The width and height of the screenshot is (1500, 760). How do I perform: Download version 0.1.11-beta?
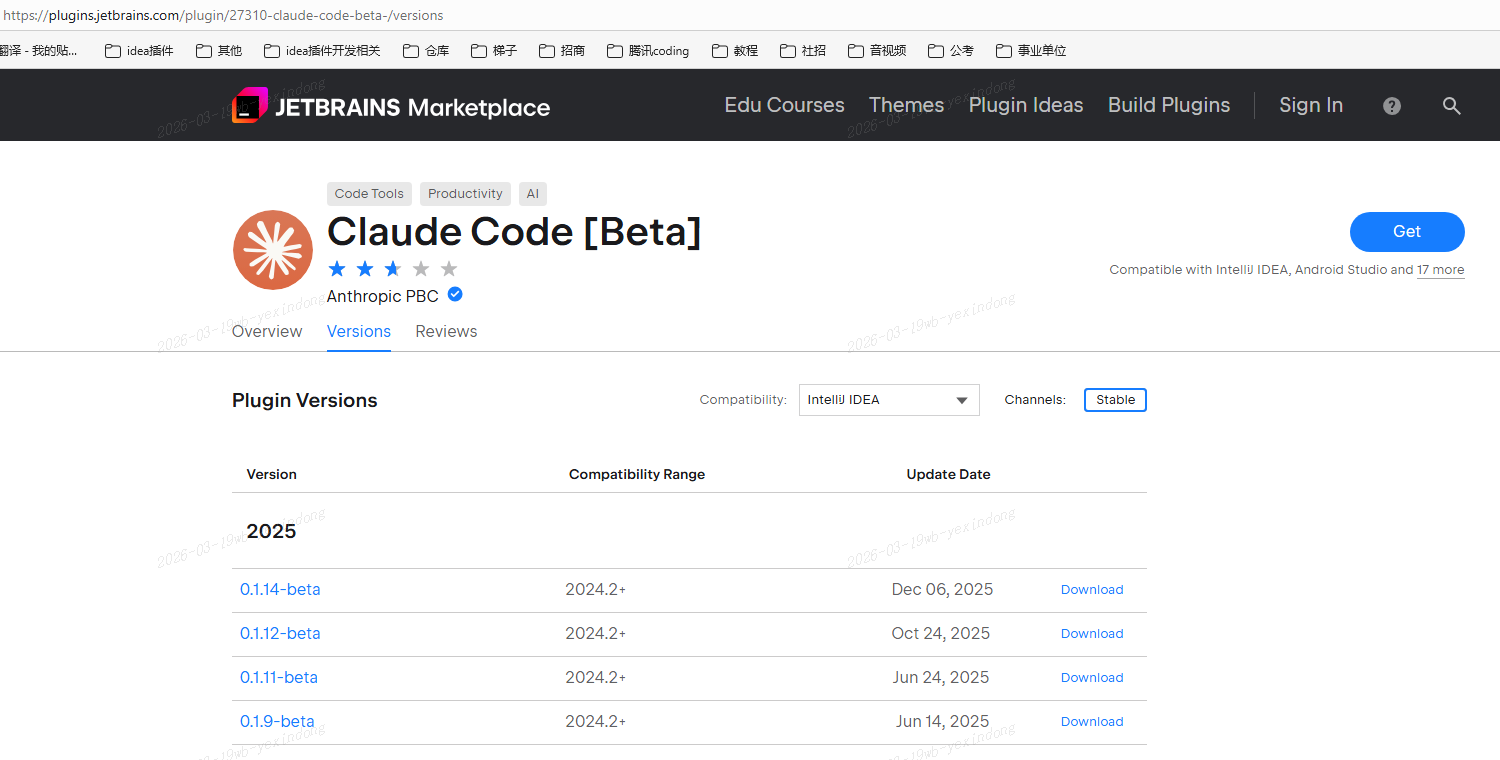click(1092, 678)
